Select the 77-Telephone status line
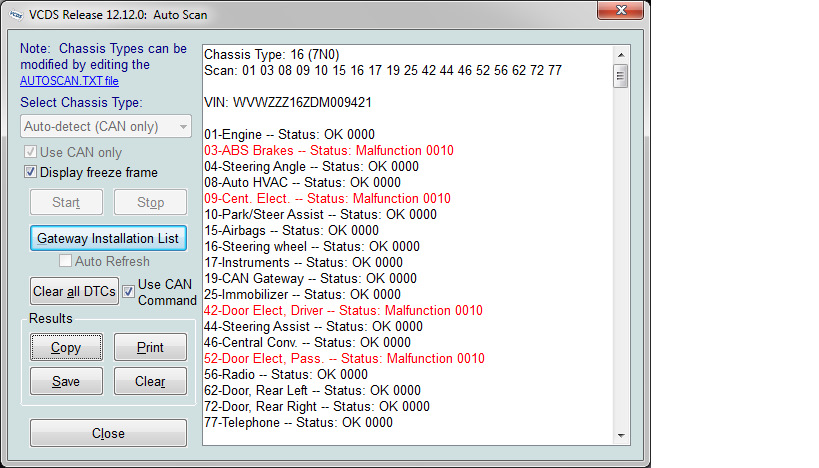 pos(298,423)
